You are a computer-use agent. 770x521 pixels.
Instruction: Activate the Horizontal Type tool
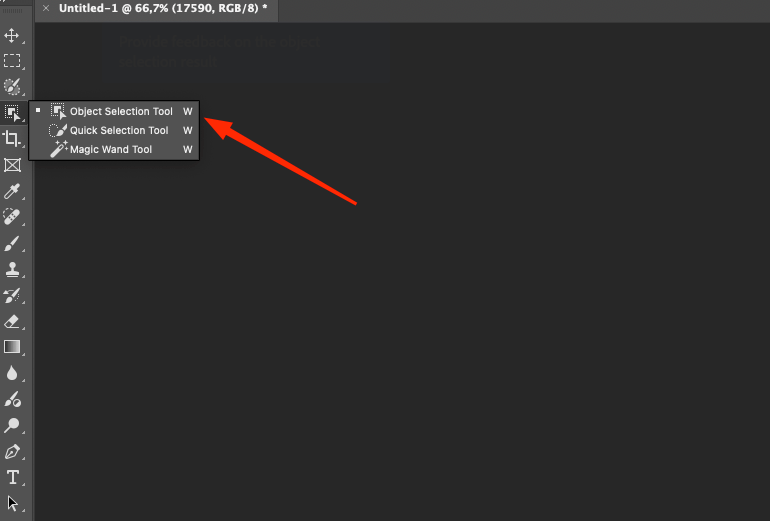(12, 477)
